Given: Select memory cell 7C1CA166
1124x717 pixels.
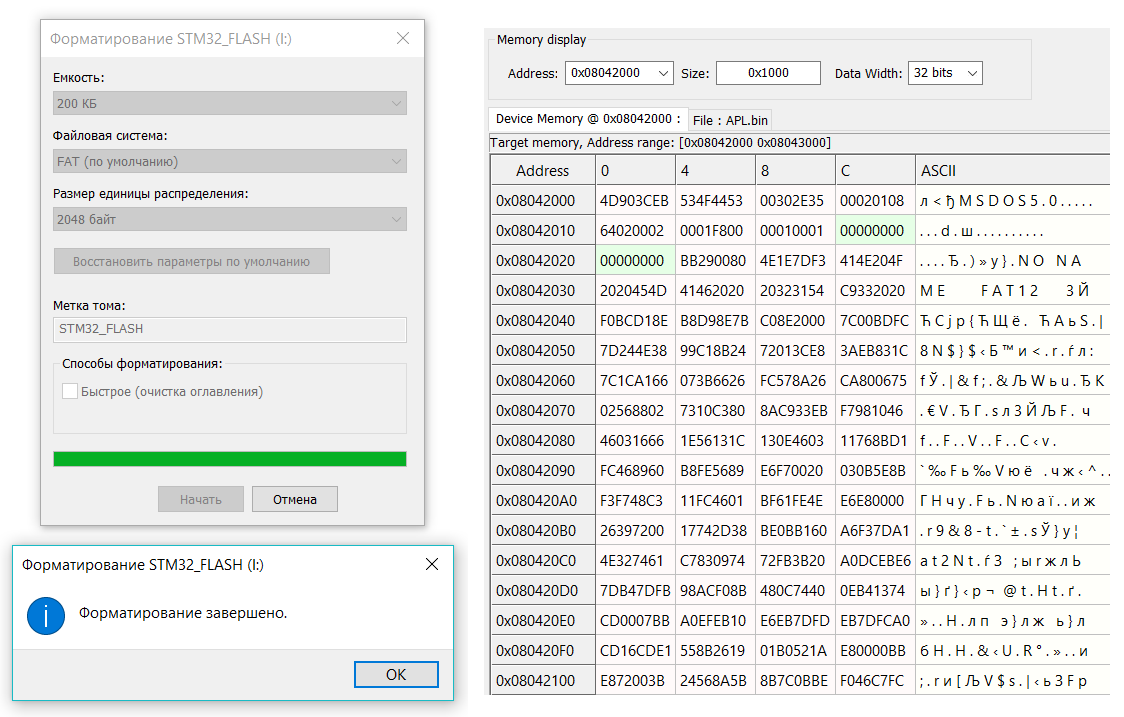Looking at the screenshot, I should click(x=635, y=381).
